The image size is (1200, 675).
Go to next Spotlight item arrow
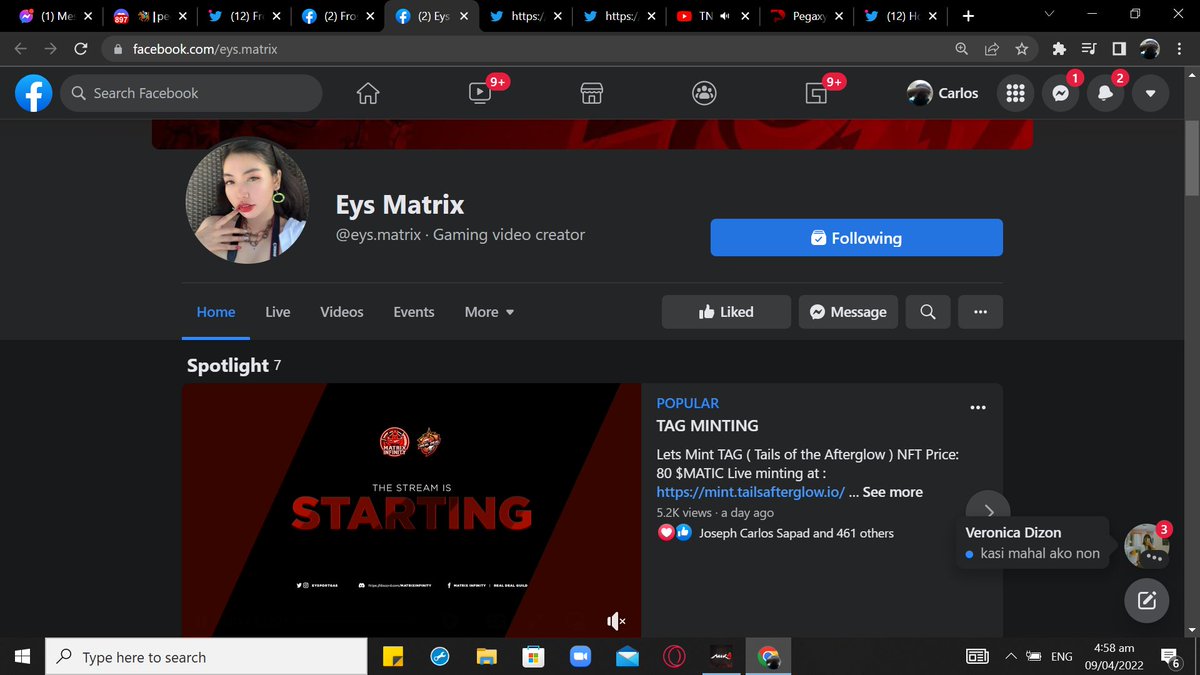point(988,510)
